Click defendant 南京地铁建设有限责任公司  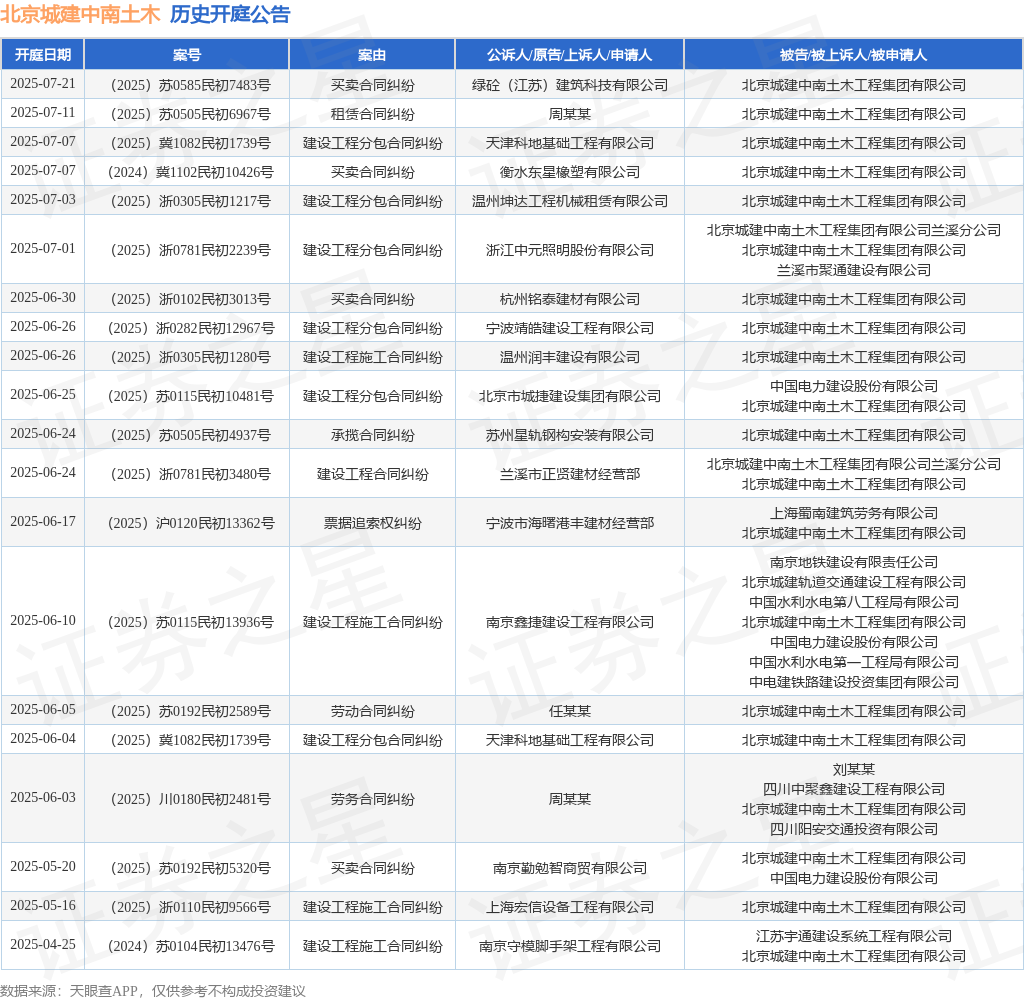pyautogui.click(x=854, y=562)
